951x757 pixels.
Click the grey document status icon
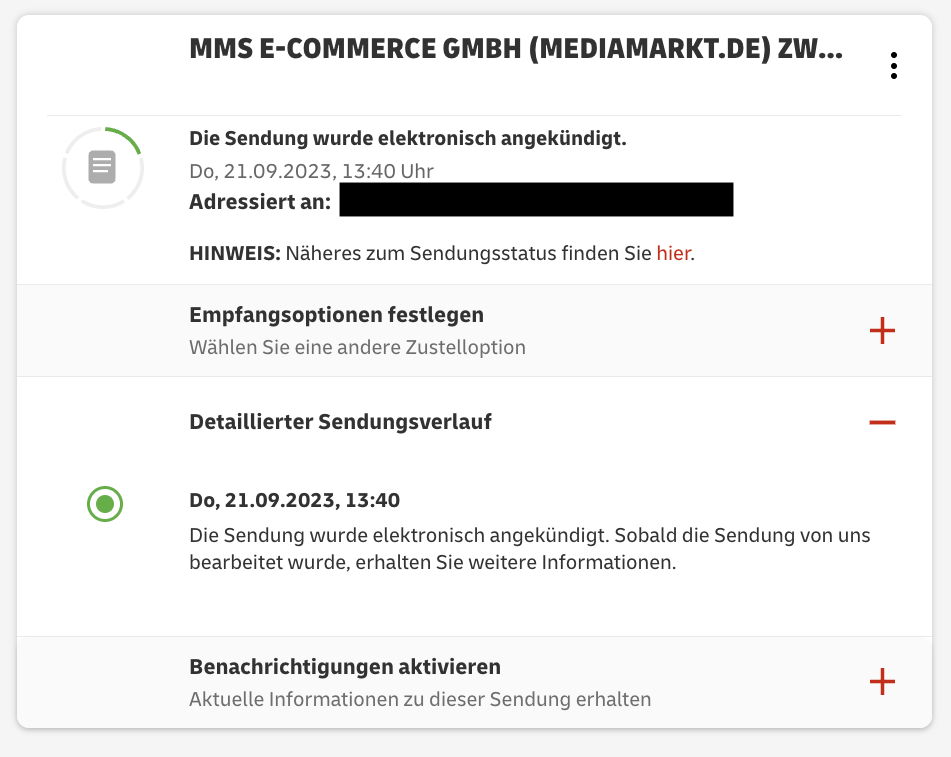[102, 166]
